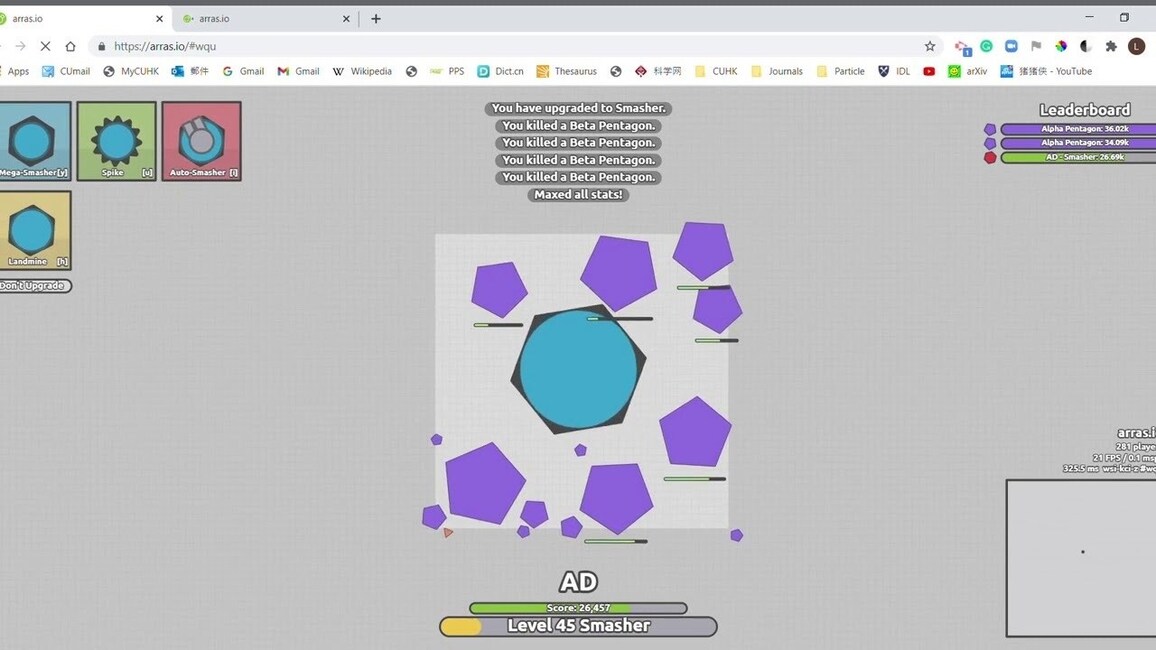Open the Dict.cn bookmark
The image size is (1156, 650).
[501, 71]
